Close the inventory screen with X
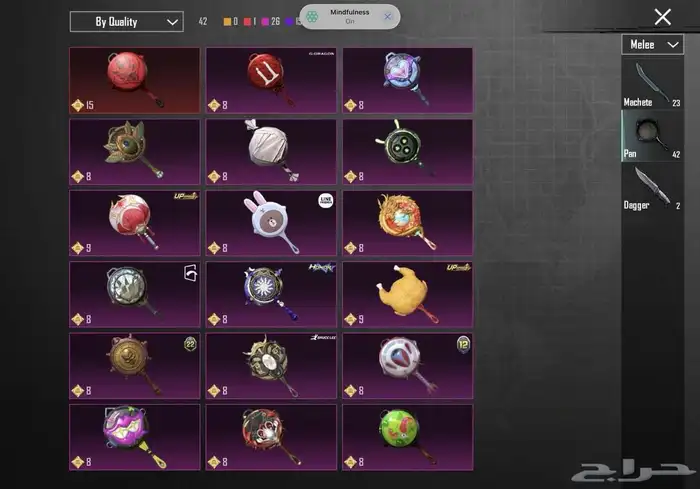Viewport: 700px width, 489px height. click(662, 17)
